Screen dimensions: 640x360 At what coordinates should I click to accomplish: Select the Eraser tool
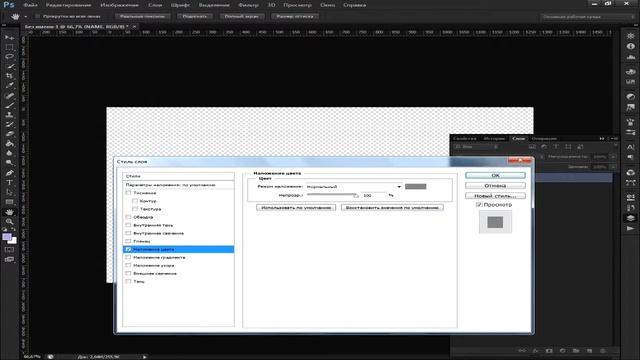click(9, 134)
